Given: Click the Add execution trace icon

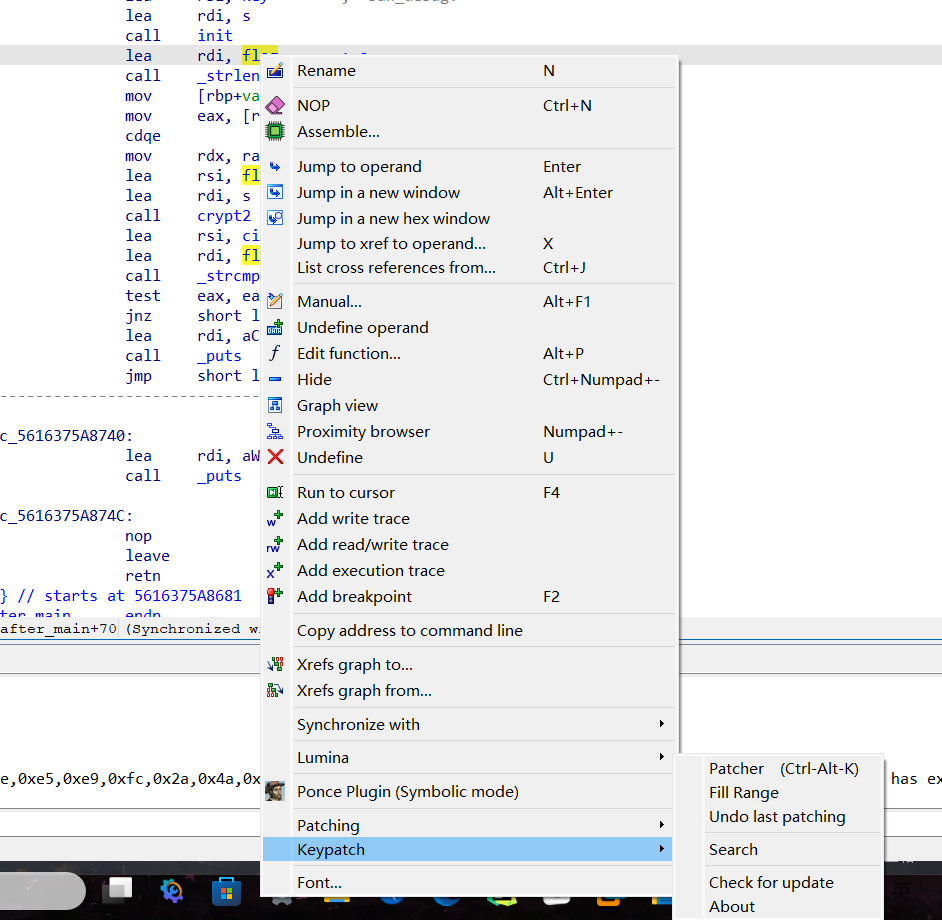Looking at the screenshot, I should click(275, 570).
